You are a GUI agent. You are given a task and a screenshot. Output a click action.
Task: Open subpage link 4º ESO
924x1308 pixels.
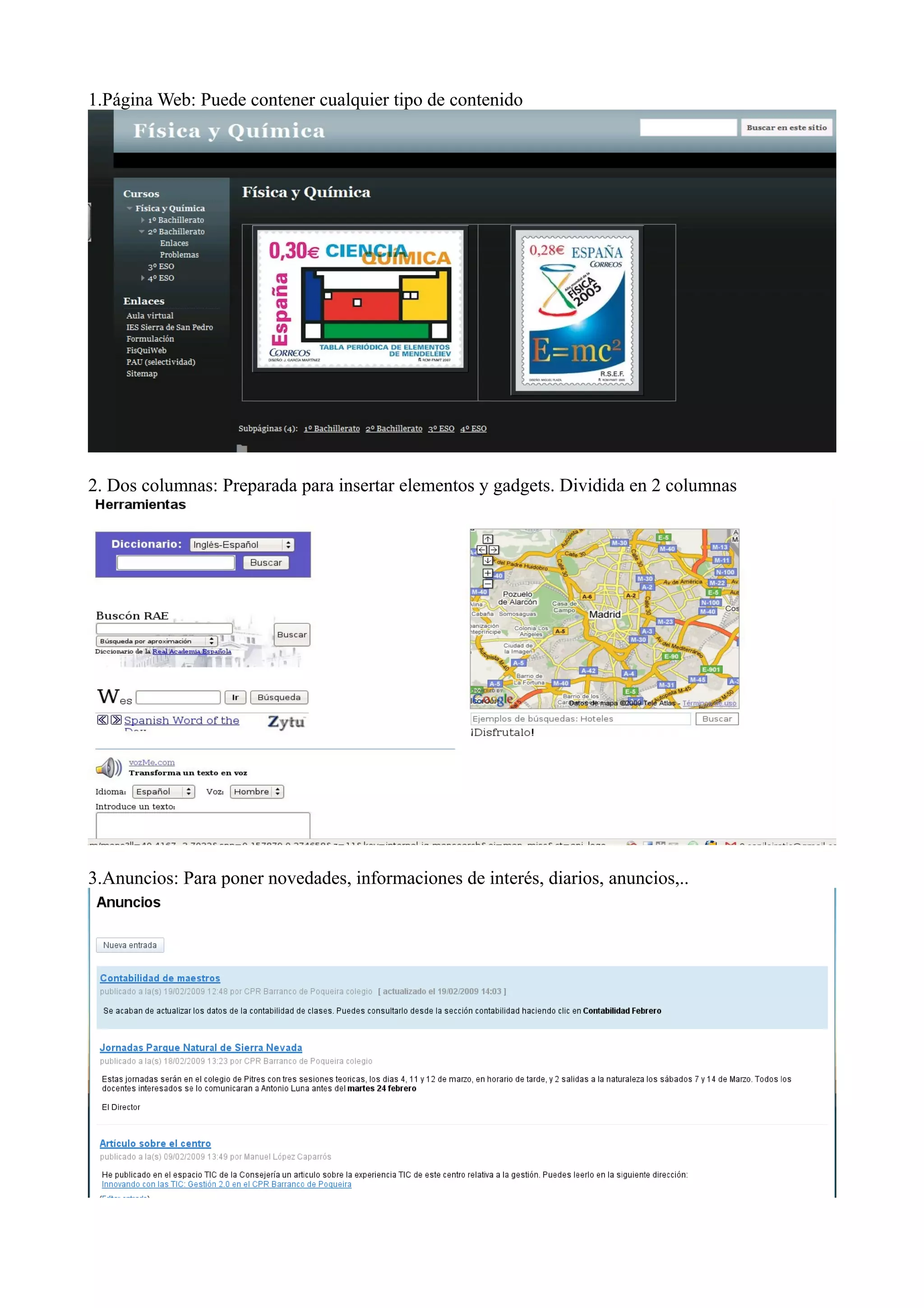point(474,428)
